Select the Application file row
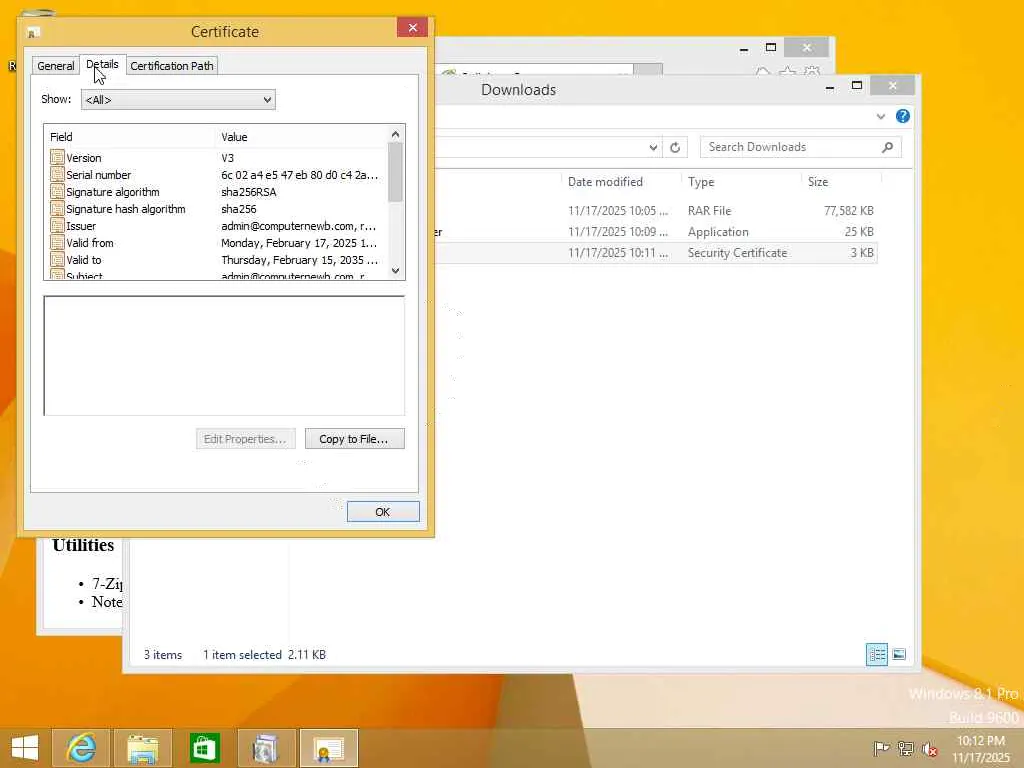 click(655, 232)
